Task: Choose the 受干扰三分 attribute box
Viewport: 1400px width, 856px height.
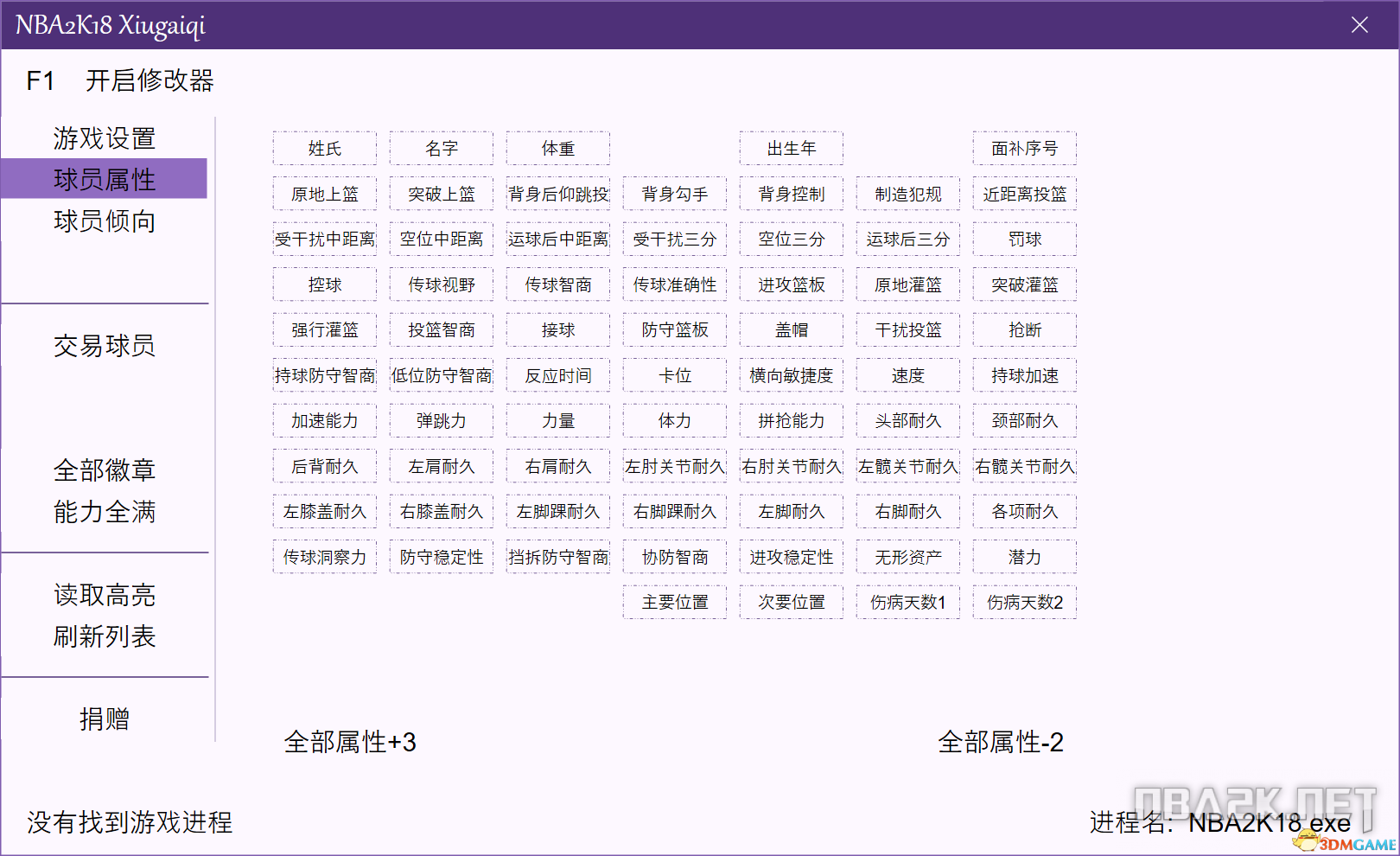Action: 675,240
